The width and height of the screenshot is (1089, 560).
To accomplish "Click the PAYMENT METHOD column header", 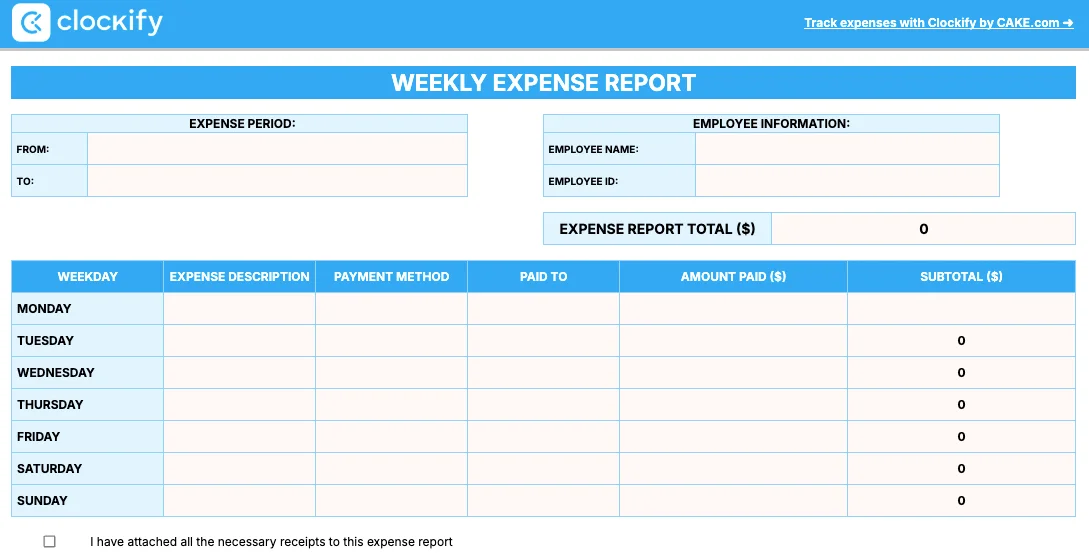I will tap(392, 277).
